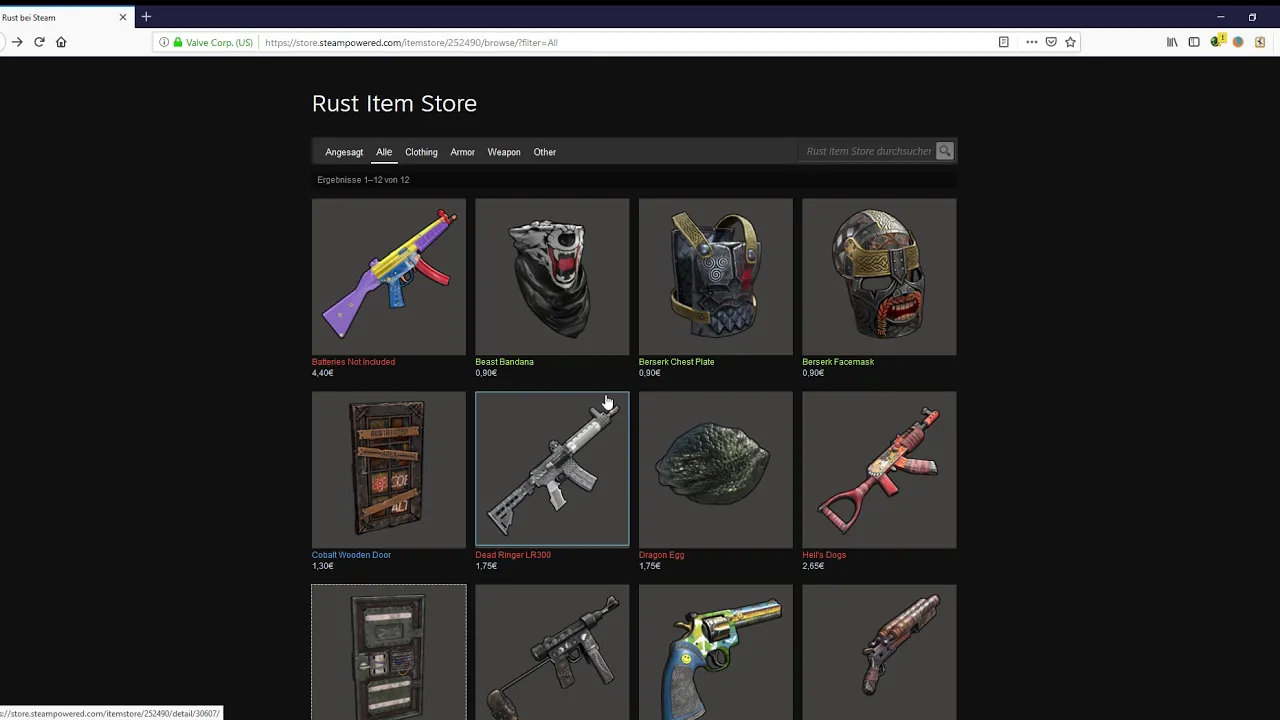Open Hell's Dogs weapon image
This screenshot has width=1280, height=720.
click(879, 469)
